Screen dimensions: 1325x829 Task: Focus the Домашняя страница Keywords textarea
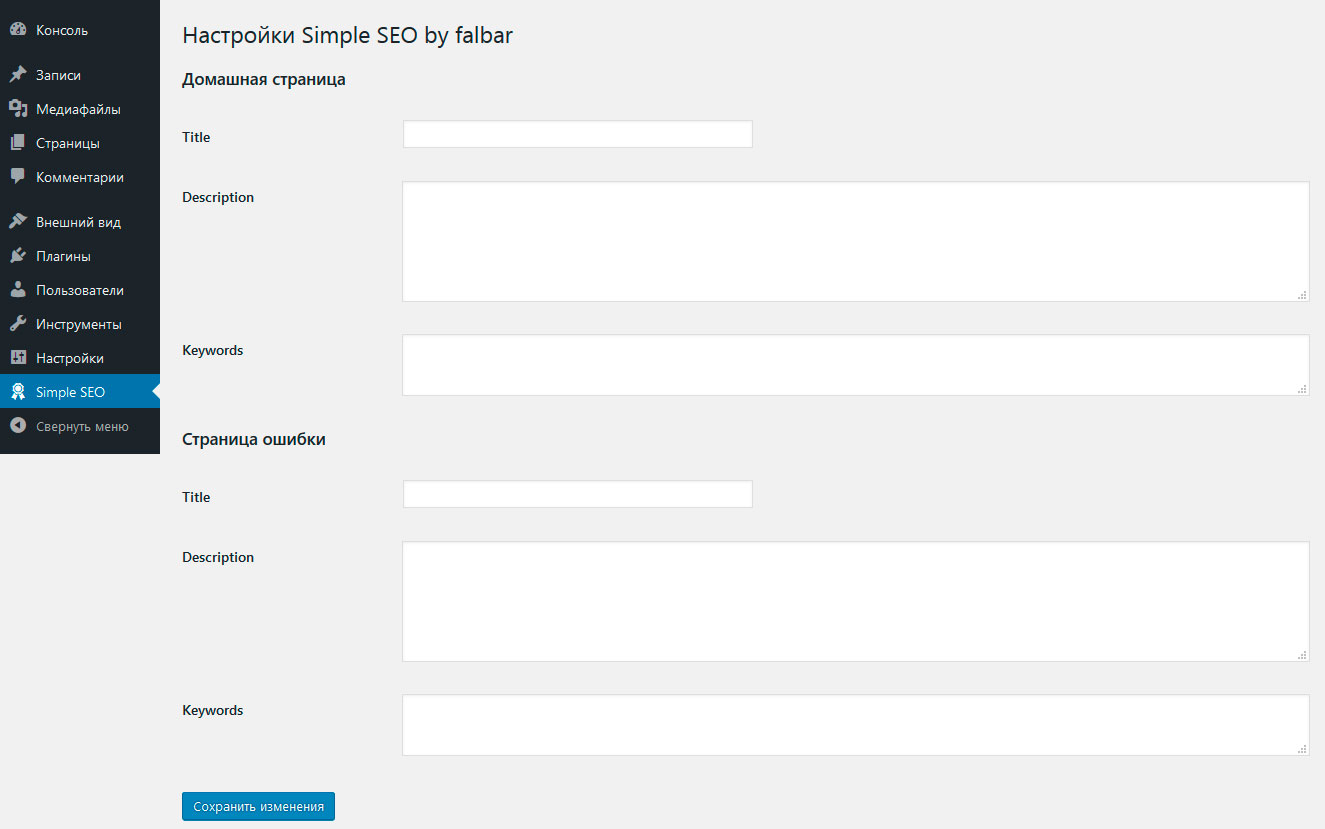[x=855, y=365]
